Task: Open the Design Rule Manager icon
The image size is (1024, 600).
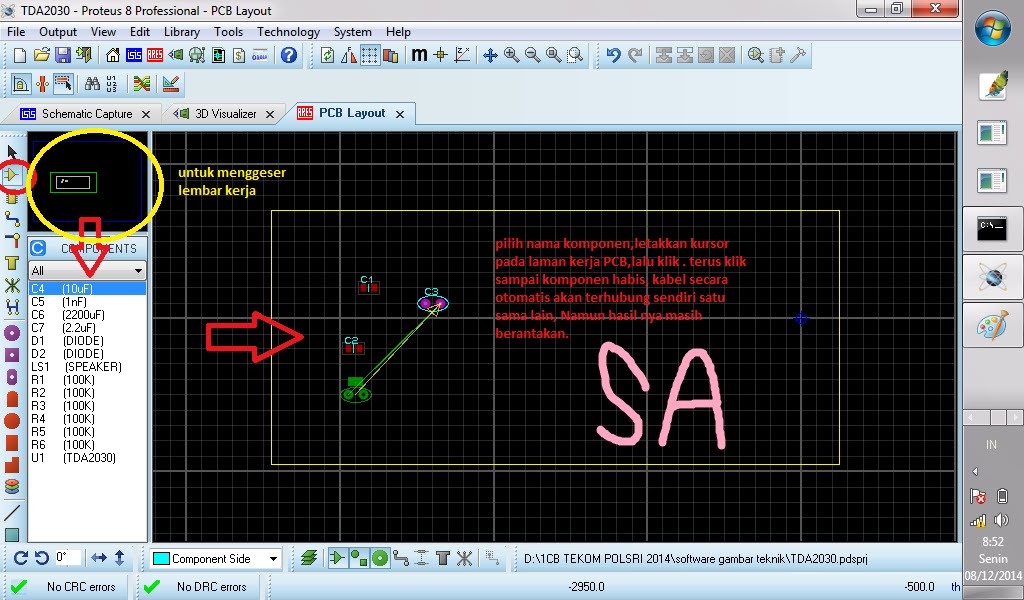Action: pyautogui.click(x=170, y=84)
